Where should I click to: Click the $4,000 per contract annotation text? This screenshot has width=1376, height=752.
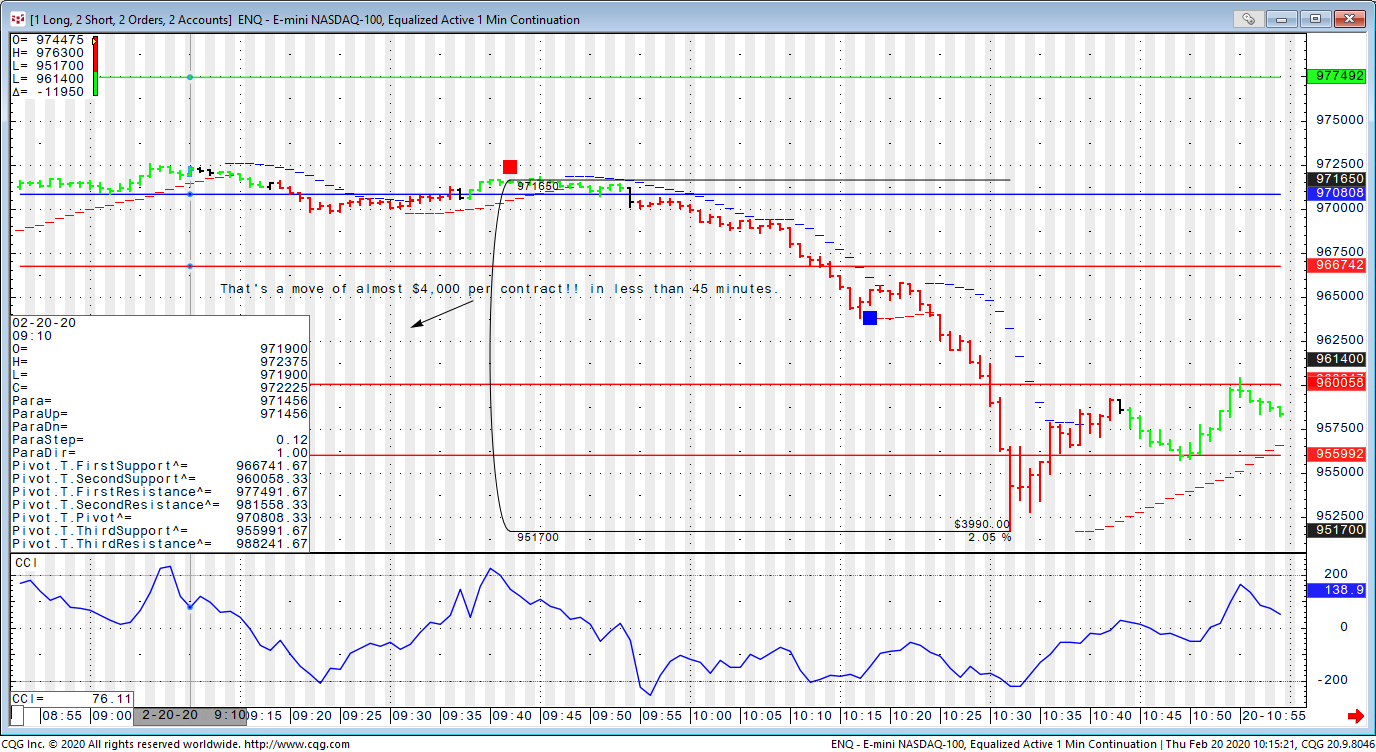[498, 289]
